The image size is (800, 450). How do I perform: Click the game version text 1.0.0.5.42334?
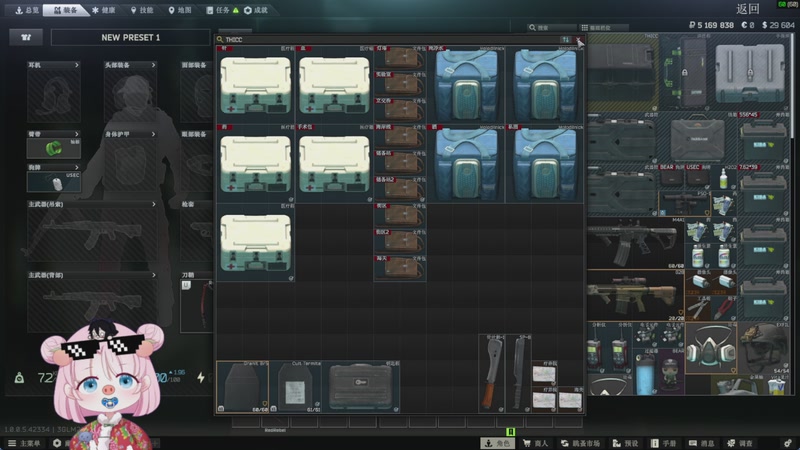27,430
